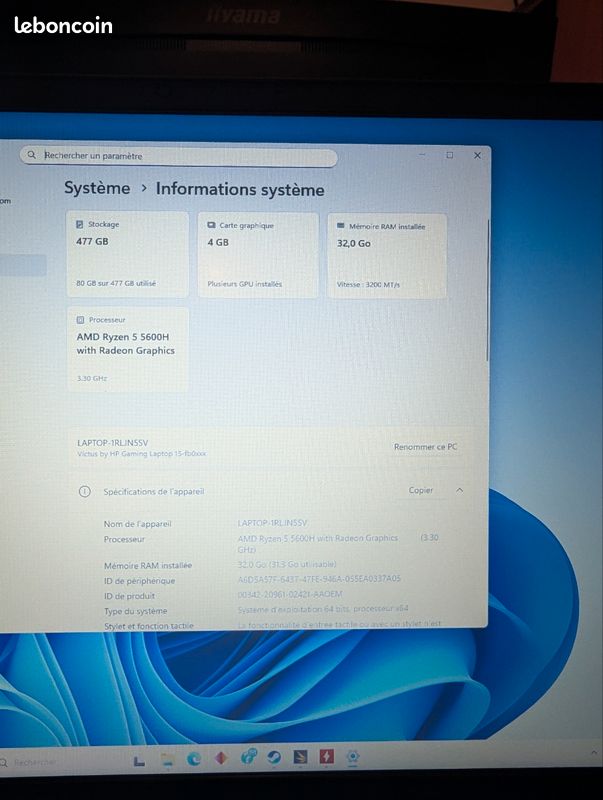Click Vitesse : 3200 MT/s text
Image resolution: width=603 pixels, height=800 pixels.
(x=368, y=285)
